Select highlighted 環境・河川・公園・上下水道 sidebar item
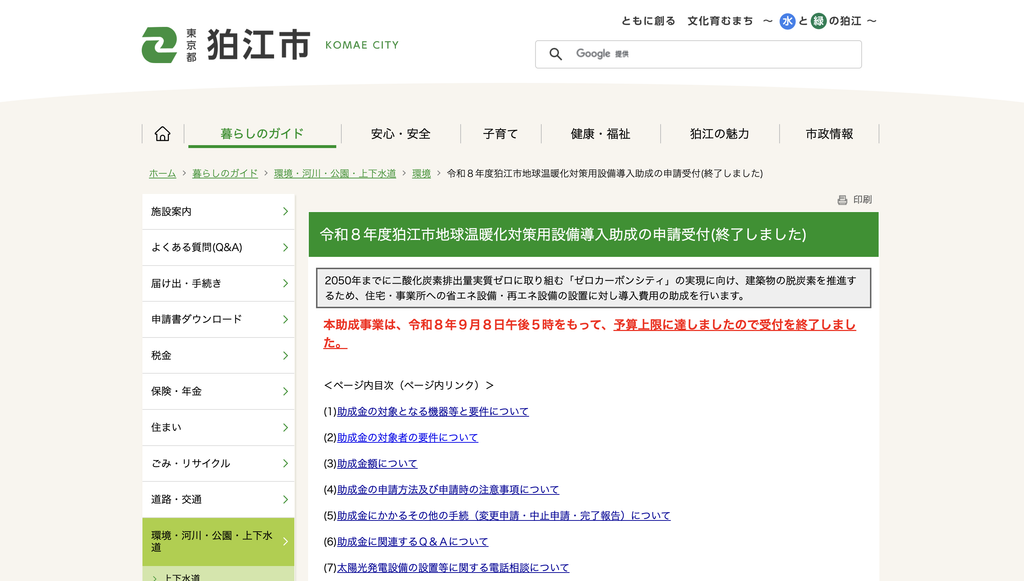This screenshot has width=1024, height=581. pos(218,542)
